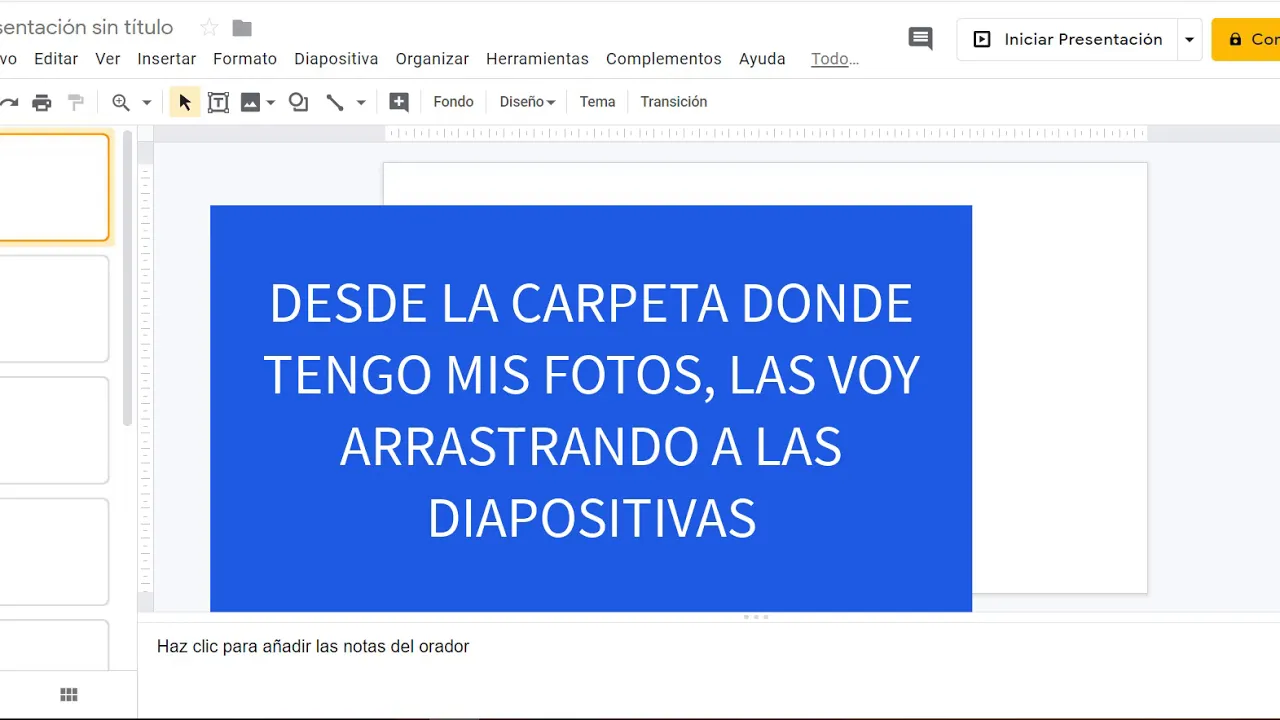Click the presentation title text
1280x720 pixels.
tap(87, 28)
